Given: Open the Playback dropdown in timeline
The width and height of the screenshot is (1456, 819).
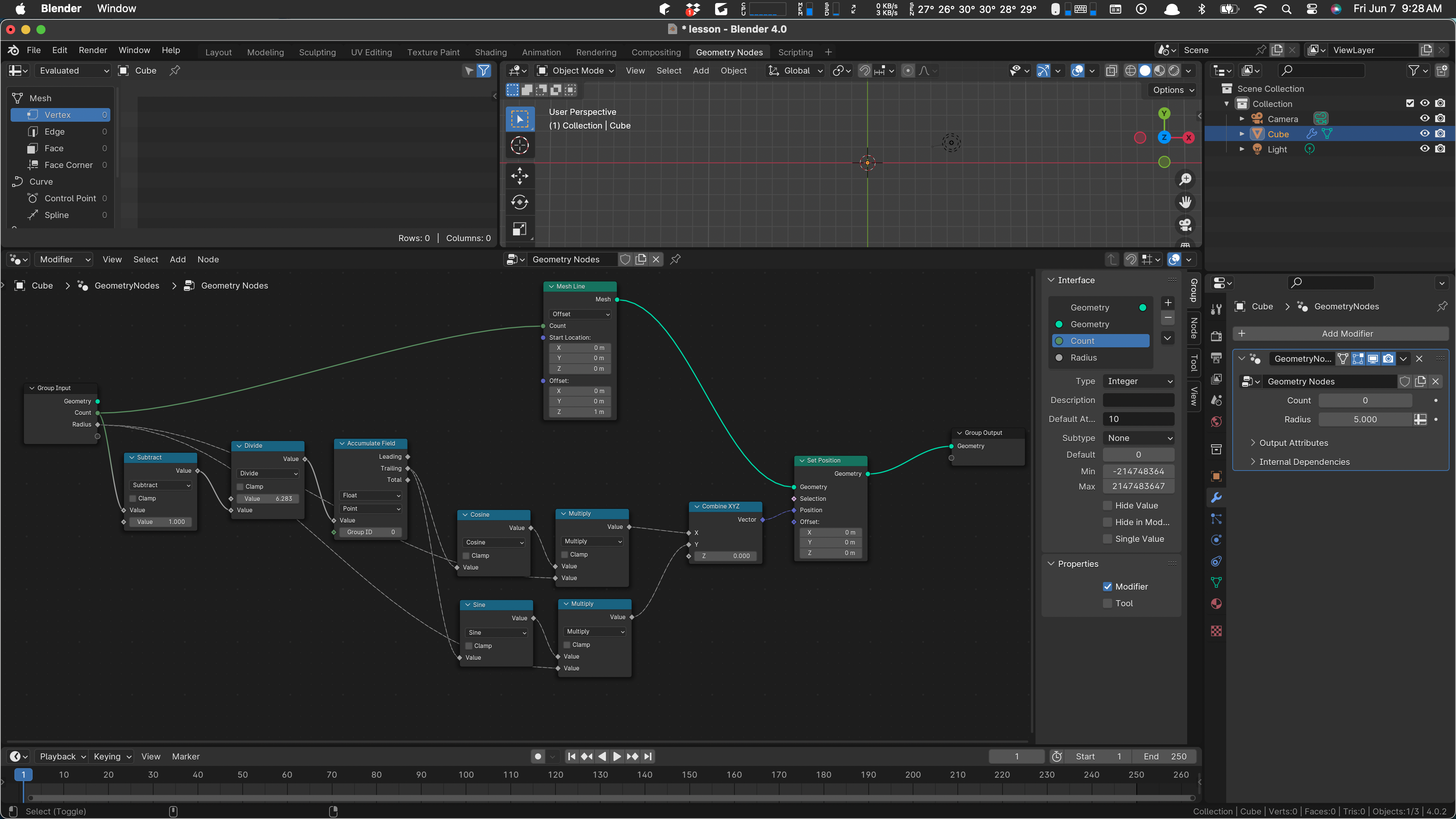Looking at the screenshot, I should tap(61, 756).
